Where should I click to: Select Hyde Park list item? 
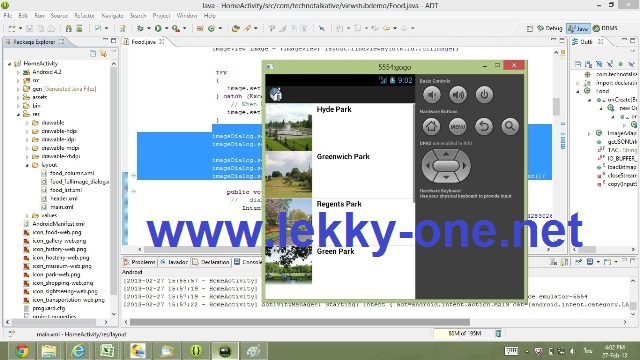point(340,127)
